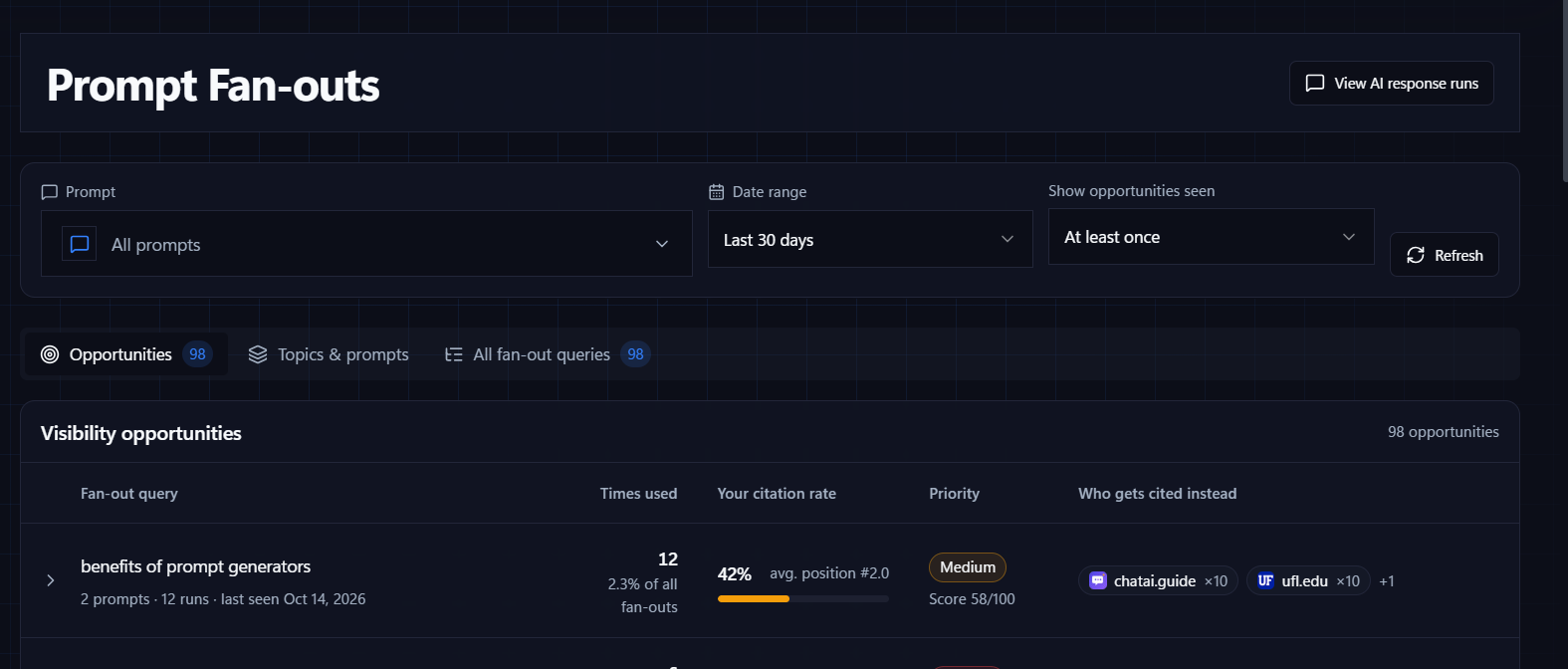This screenshot has width=1568, height=669.
Task: Click the 98 opportunities count text
Action: pos(1443,432)
